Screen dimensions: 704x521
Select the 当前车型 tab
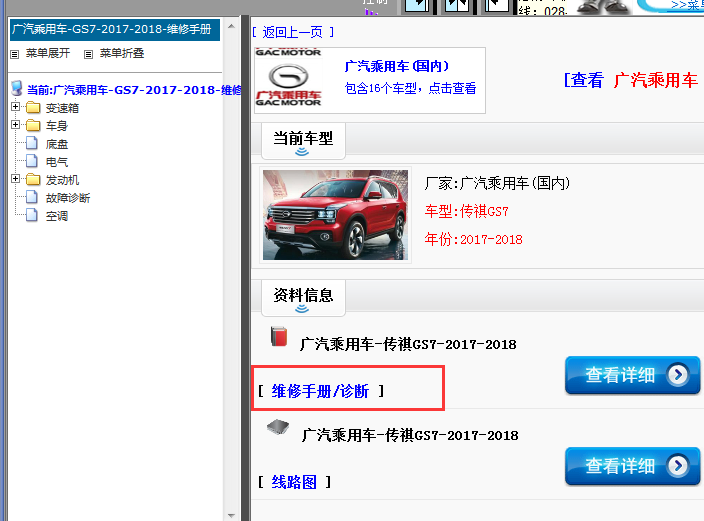pos(303,141)
